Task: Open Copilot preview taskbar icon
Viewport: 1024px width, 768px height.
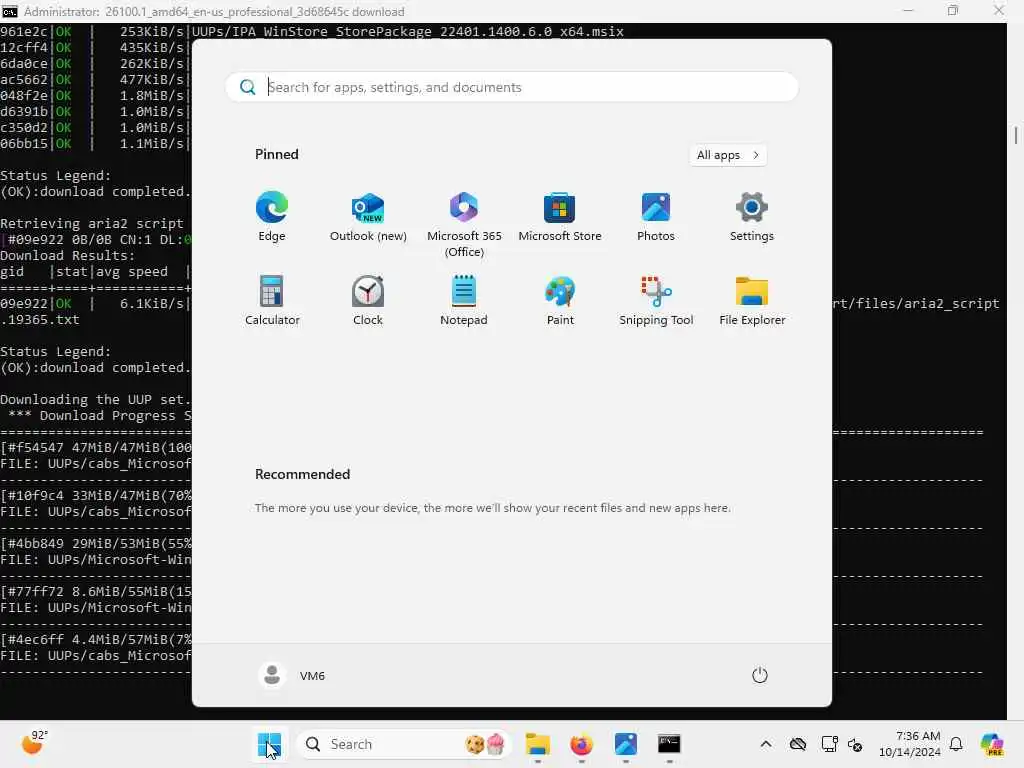Action: [992, 744]
